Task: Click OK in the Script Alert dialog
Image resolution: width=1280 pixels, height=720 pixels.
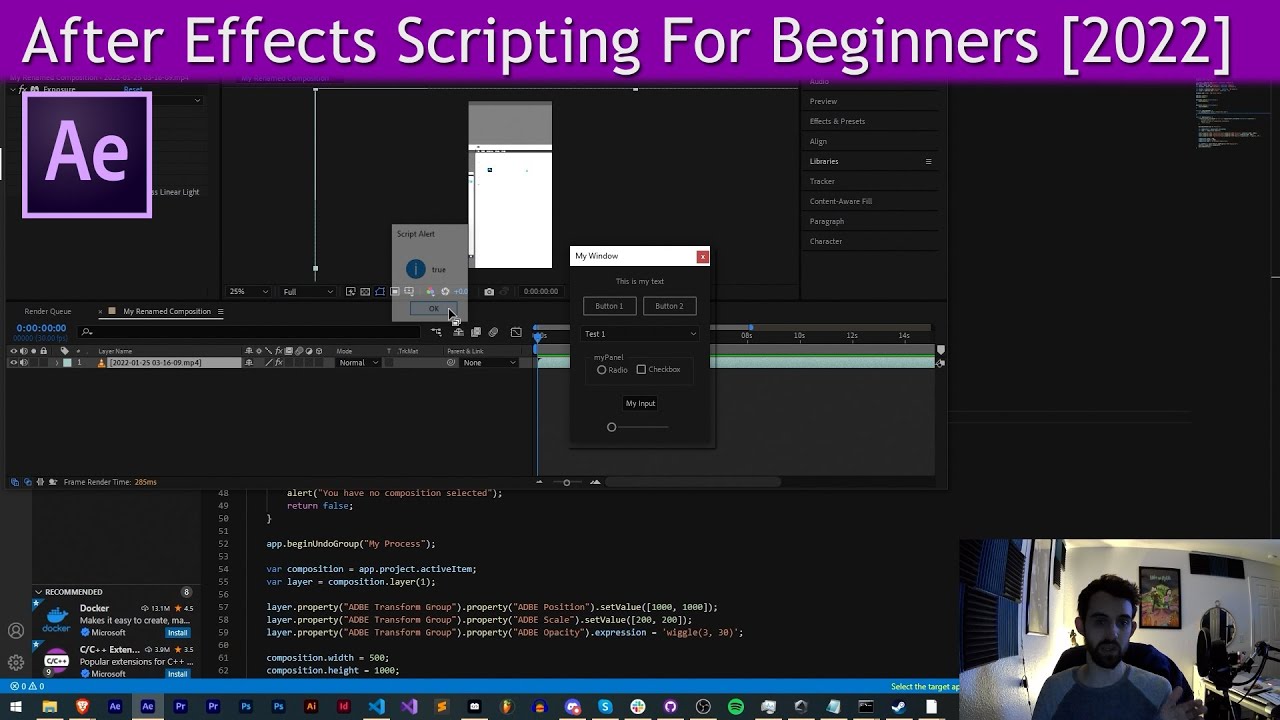Action: [433, 308]
